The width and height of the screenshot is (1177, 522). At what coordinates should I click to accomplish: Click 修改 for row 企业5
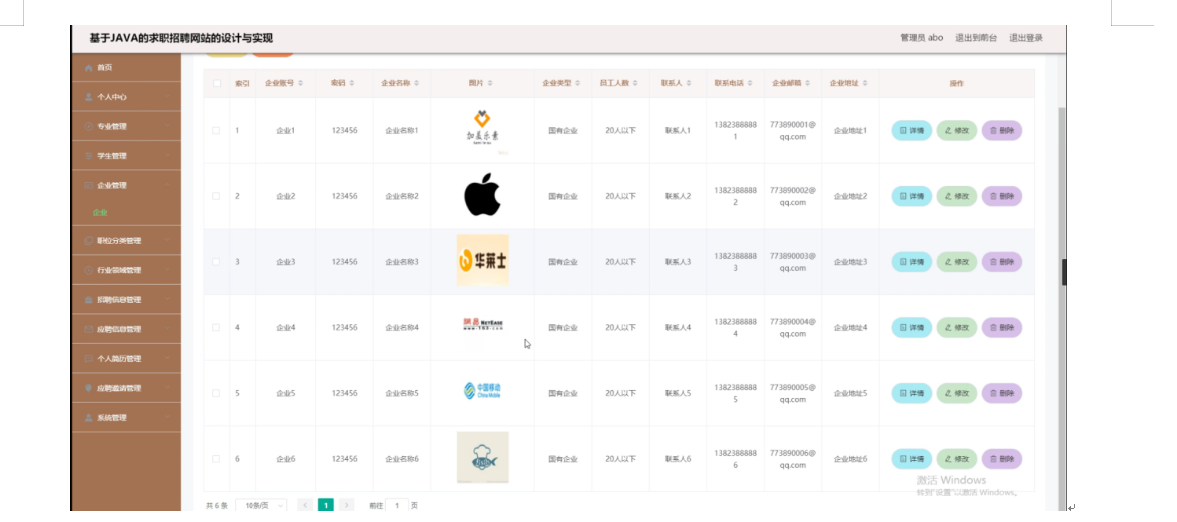[956, 394]
